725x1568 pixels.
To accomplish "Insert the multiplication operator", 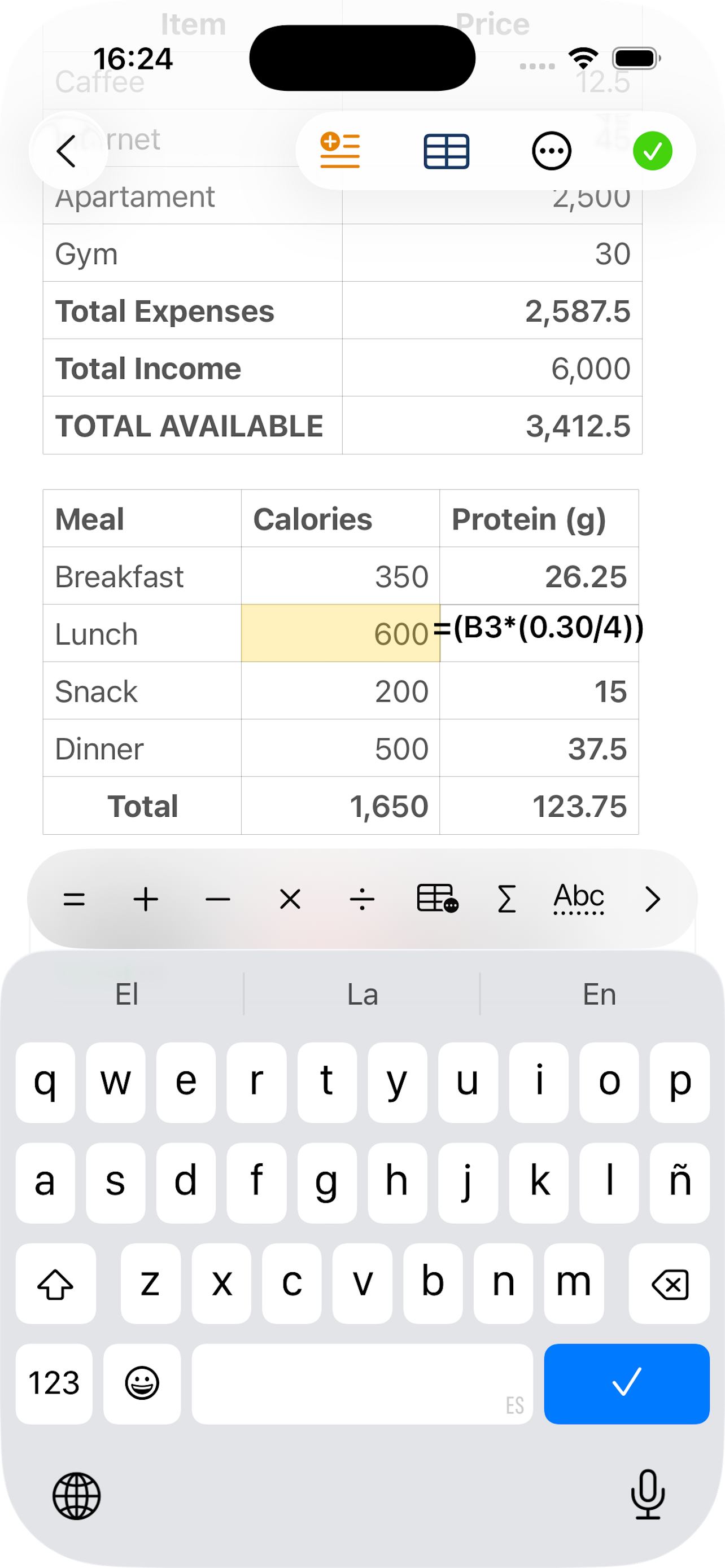I will 290,899.
